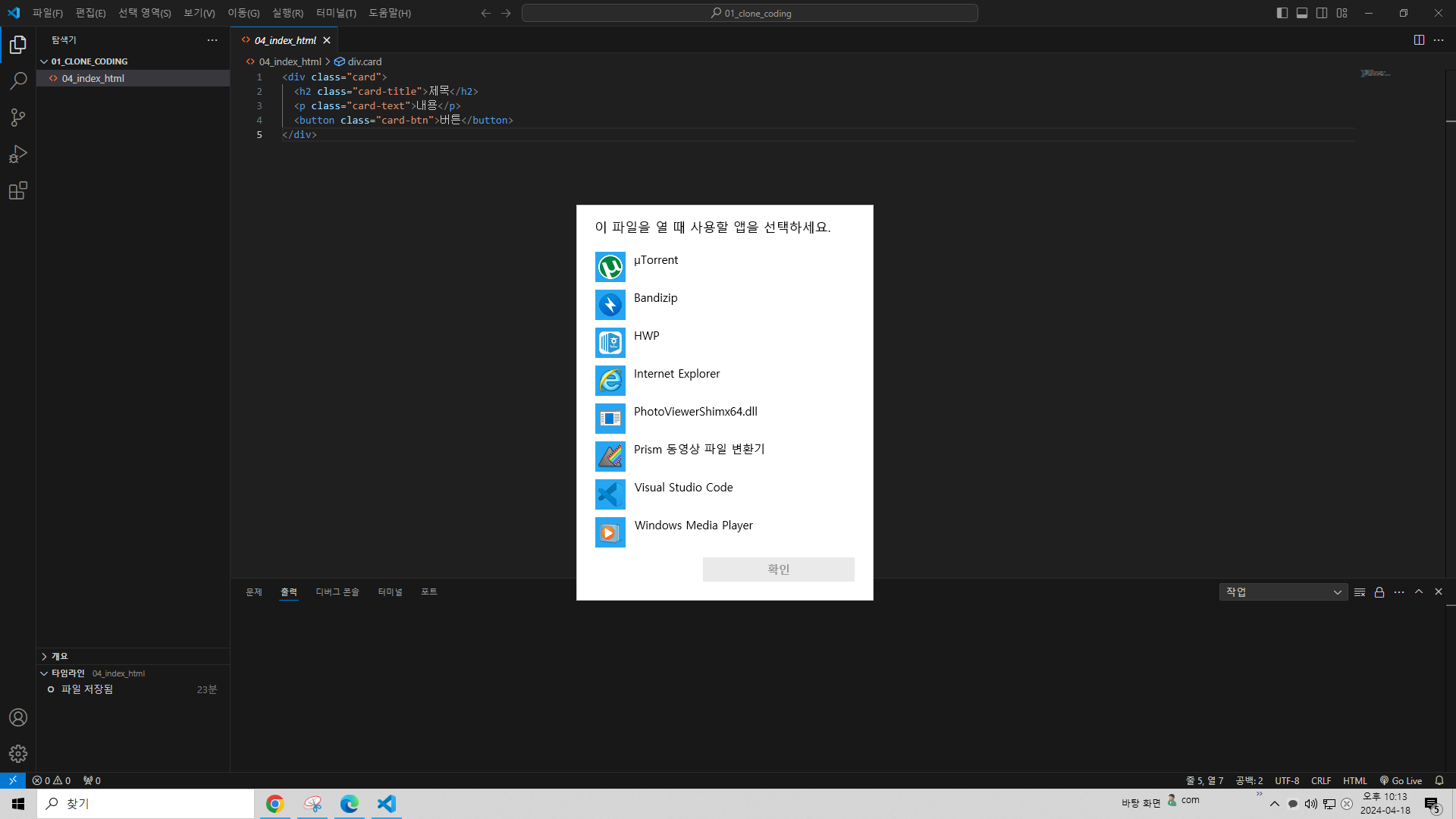The height and width of the screenshot is (819, 1456).
Task: Open the Run and Debug view
Action: [x=18, y=154]
